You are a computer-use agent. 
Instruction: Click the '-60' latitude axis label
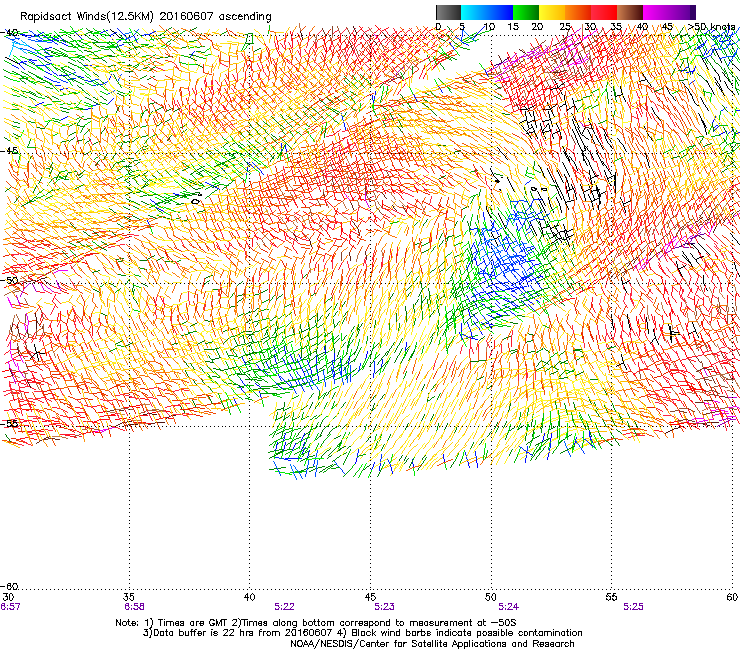[9, 586]
